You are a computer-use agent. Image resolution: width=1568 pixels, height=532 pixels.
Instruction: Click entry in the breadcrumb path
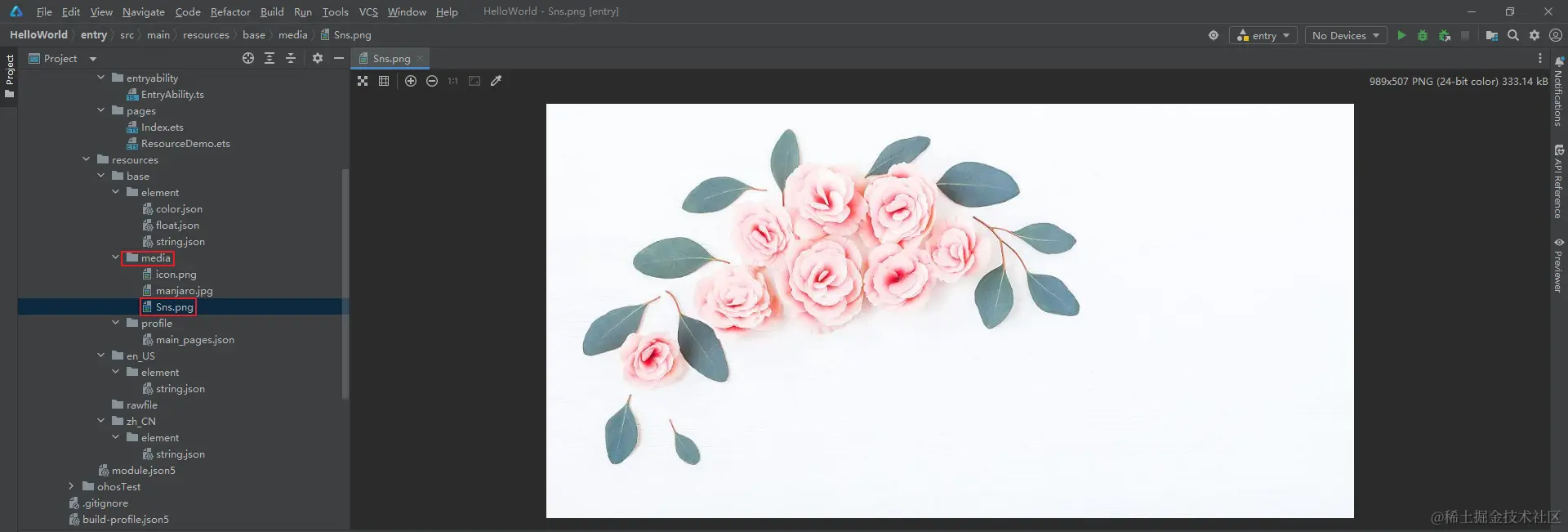pos(94,35)
